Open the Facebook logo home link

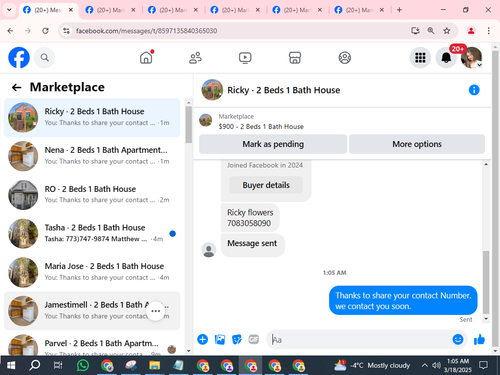tap(19, 57)
